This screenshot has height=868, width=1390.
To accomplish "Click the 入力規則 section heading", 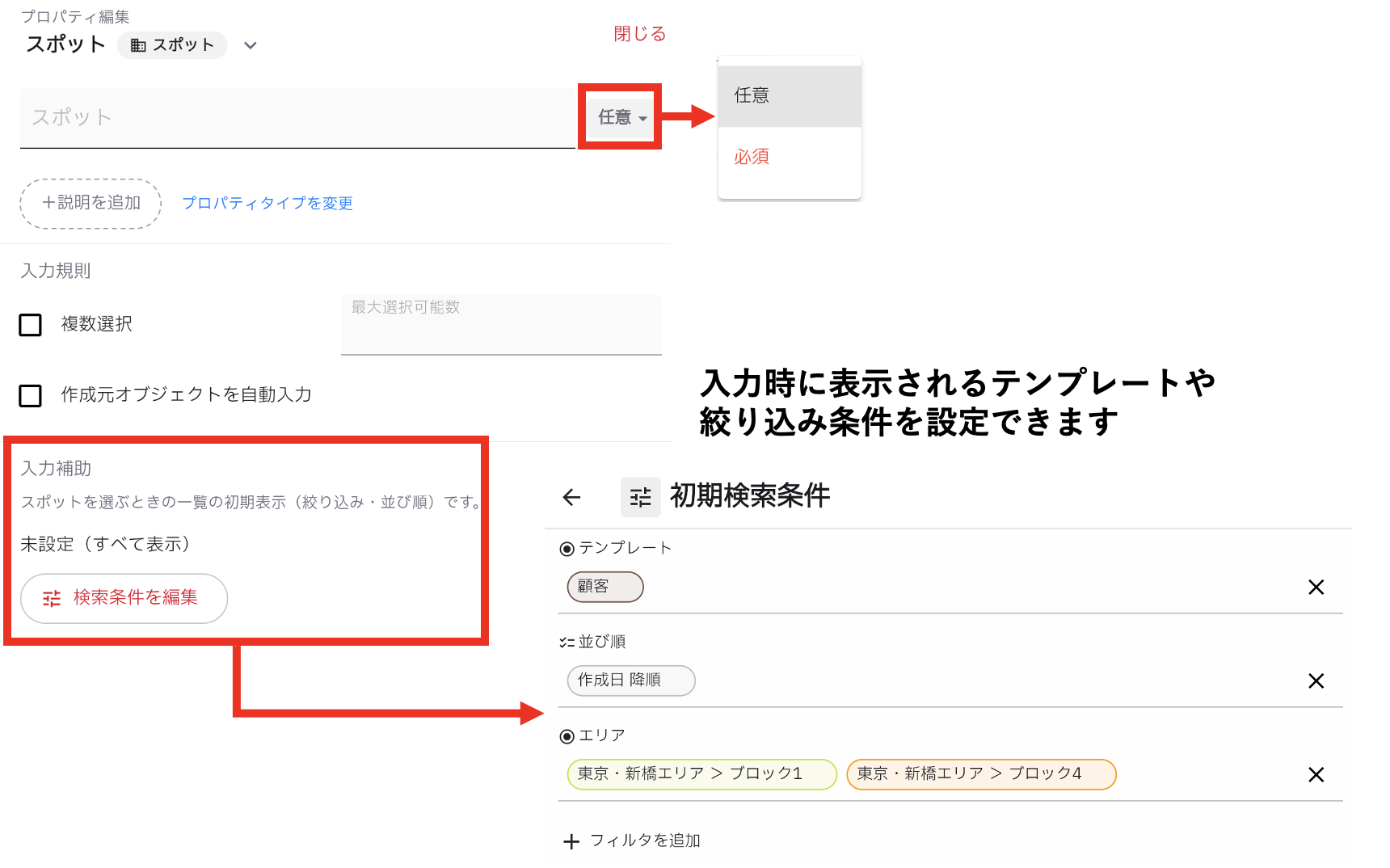I will [x=56, y=271].
